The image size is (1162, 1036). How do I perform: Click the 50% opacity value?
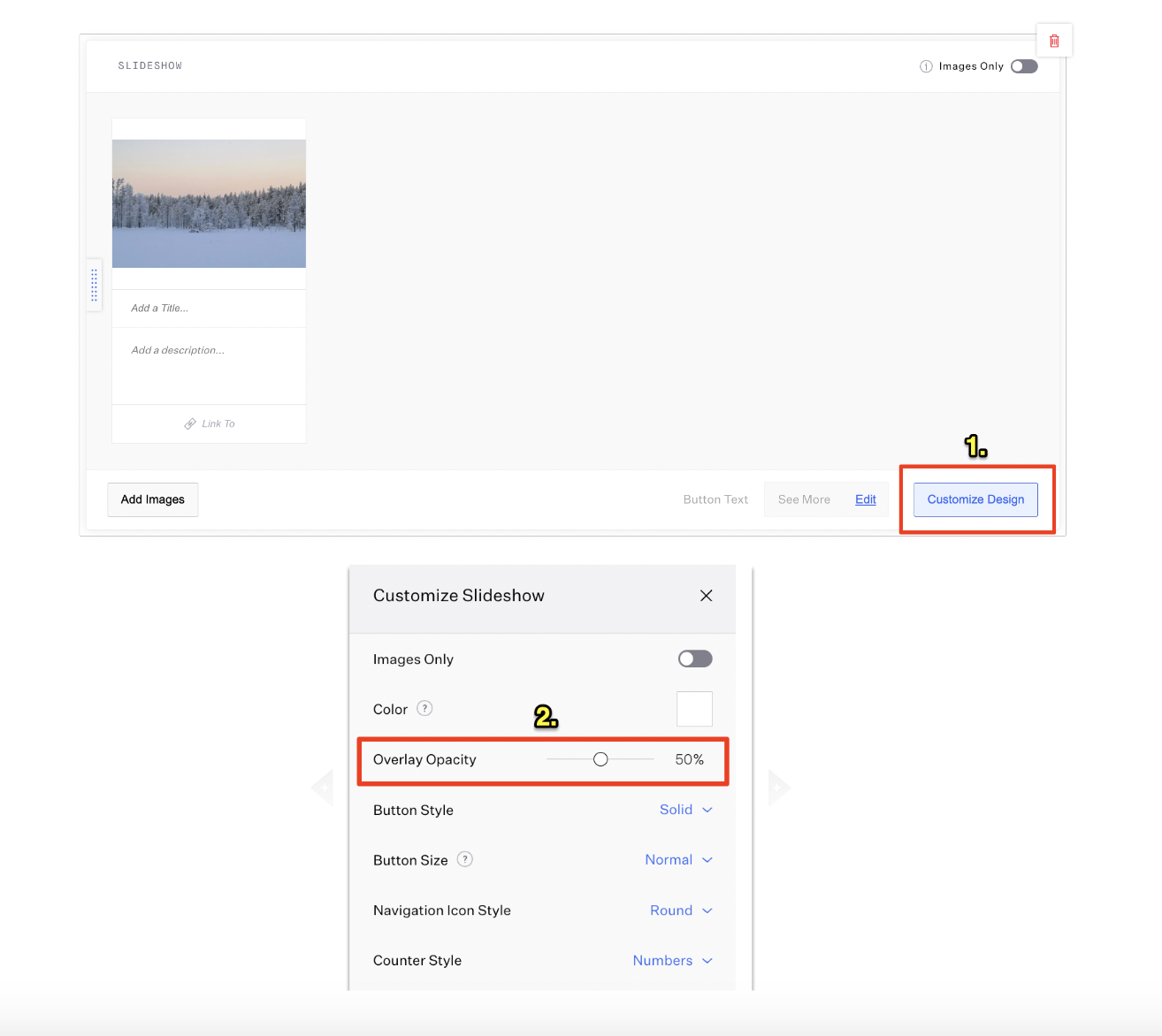pyautogui.click(x=690, y=759)
